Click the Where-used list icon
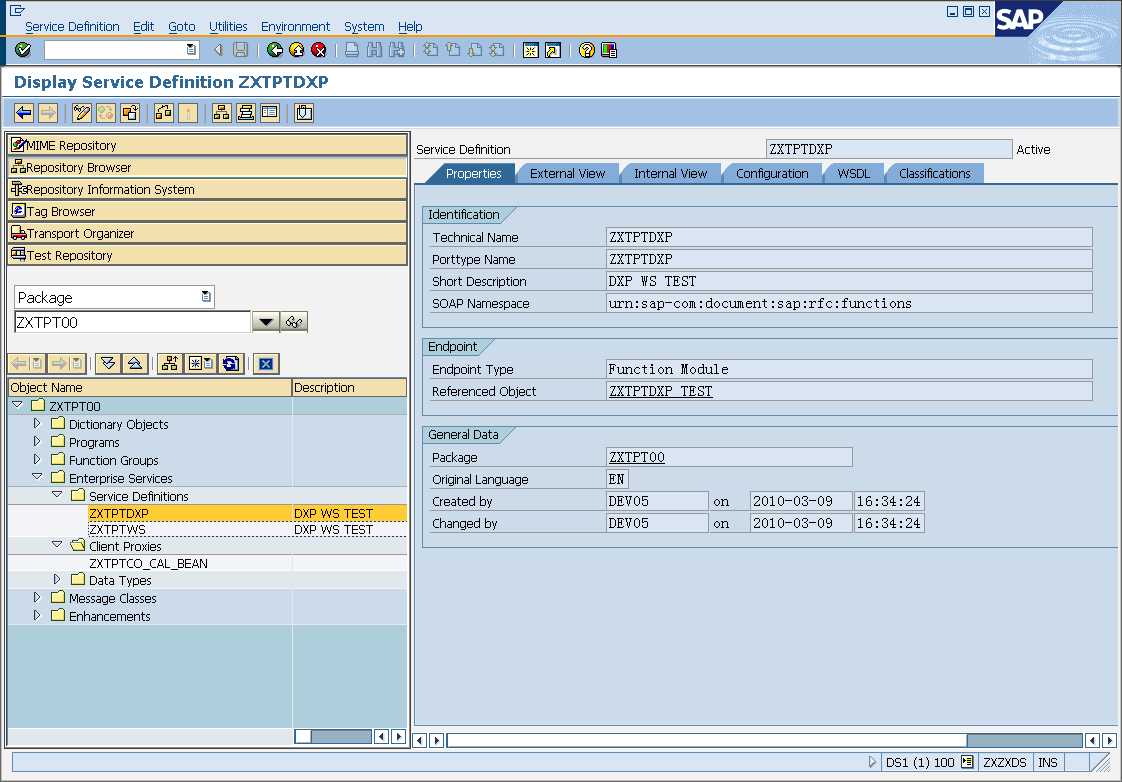The width and height of the screenshot is (1122, 782). click(164, 112)
